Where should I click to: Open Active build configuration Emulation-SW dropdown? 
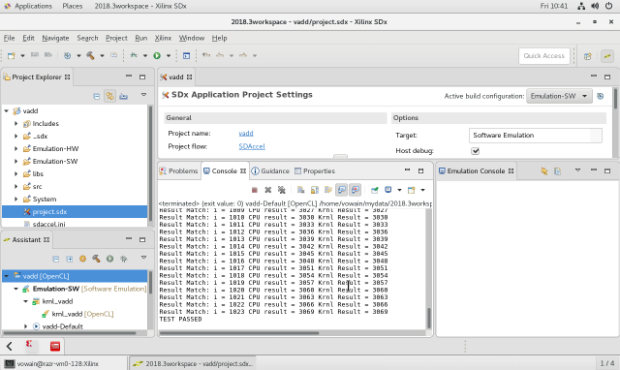559,96
